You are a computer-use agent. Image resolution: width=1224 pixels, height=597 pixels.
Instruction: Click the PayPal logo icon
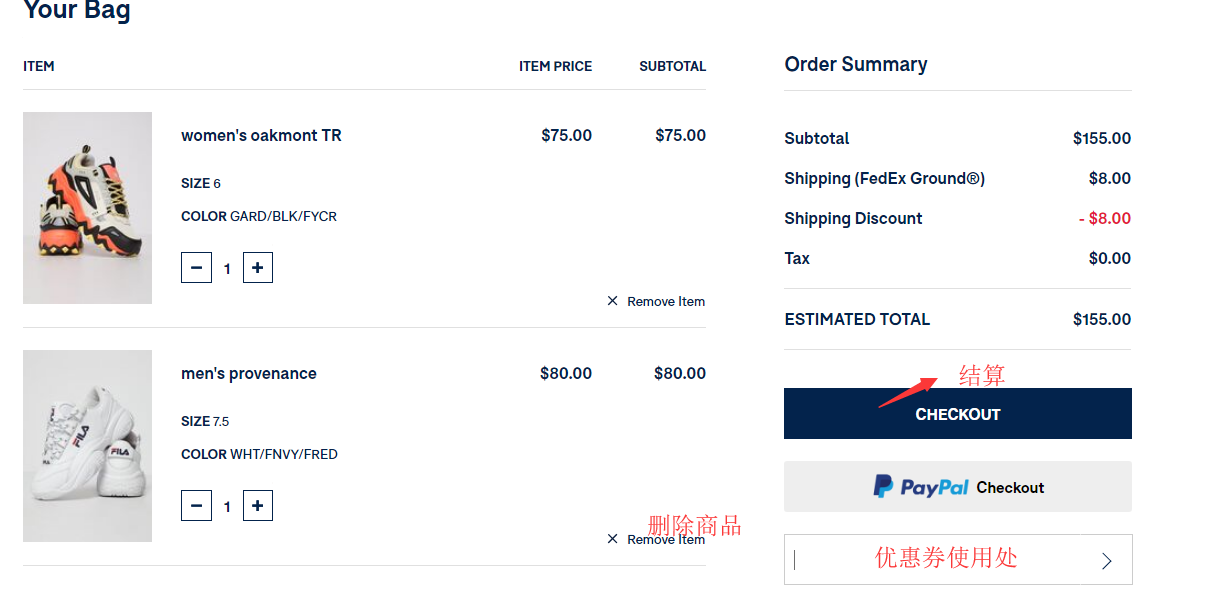(x=884, y=487)
